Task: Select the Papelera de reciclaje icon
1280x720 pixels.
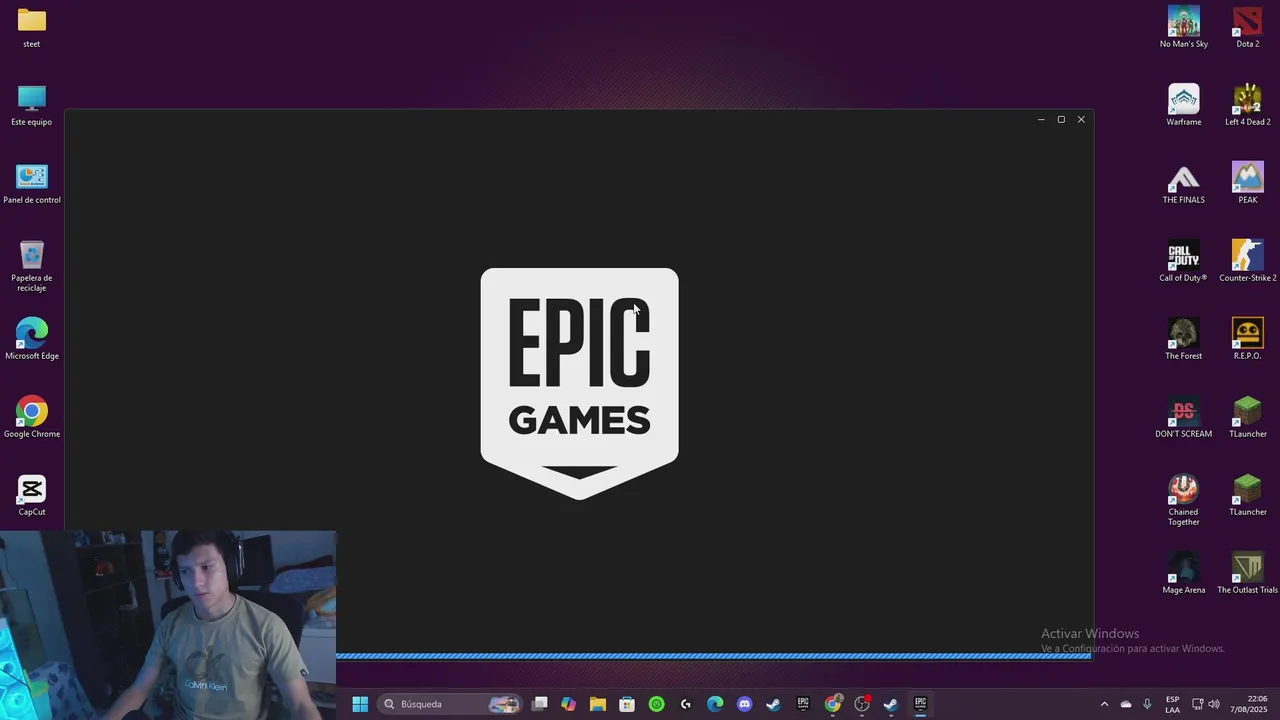Action: [32, 265]
